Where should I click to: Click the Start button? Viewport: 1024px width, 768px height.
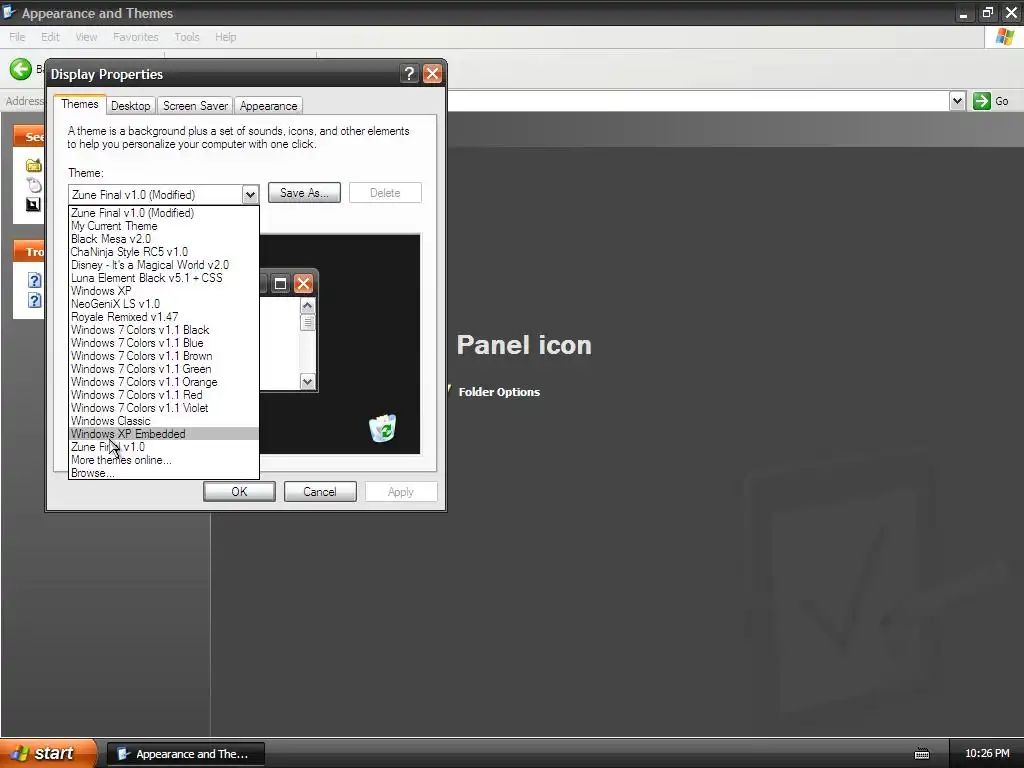[46, 753]
